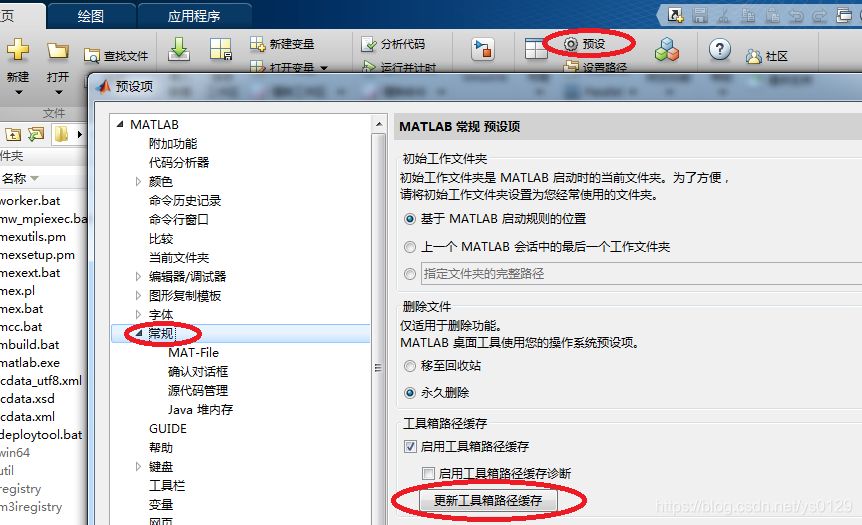This screenshot has height=525, width=862.
Task: Select MAT-File in tree
Action: click(194, 353)
